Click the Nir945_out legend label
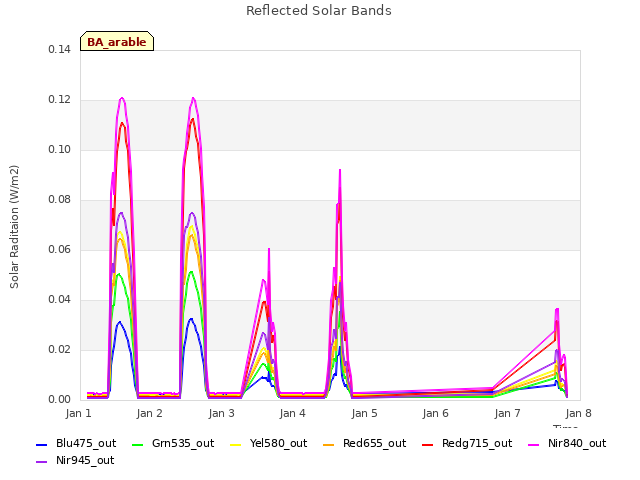 click(85, 460)
